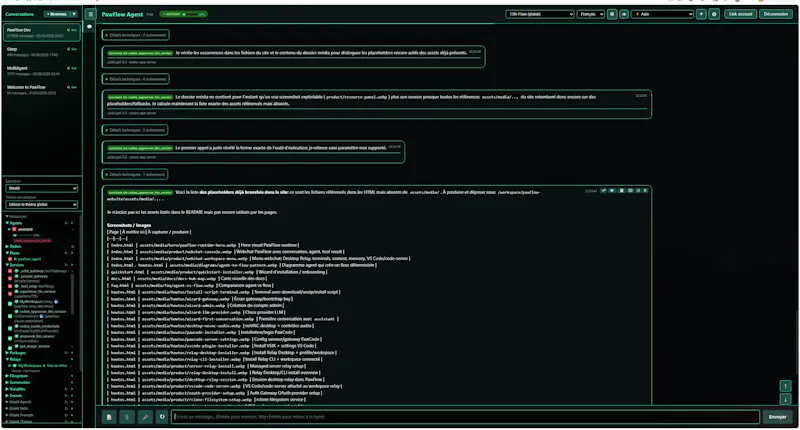The height and width of the screenshot is (430, 800).
Task: Collapse the Services tree section
Action: coord(15,265)
